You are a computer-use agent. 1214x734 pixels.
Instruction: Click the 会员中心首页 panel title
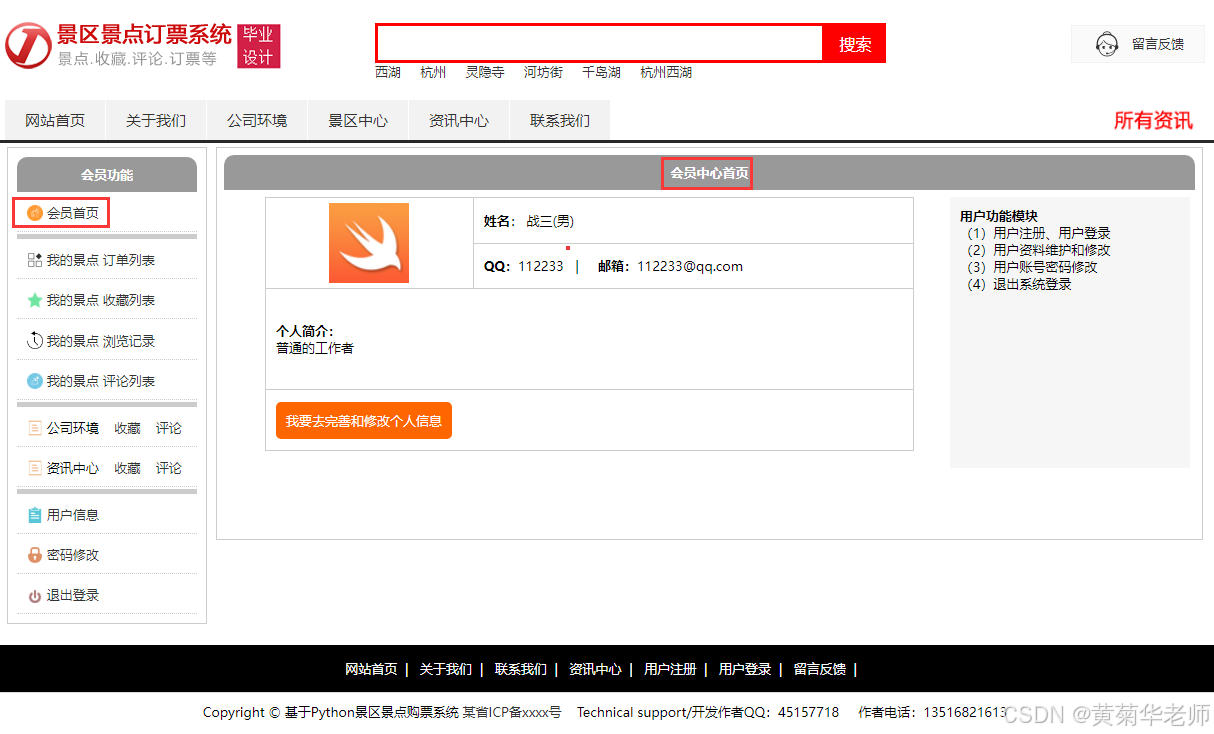pyautogui.click(x=709, y=173)
